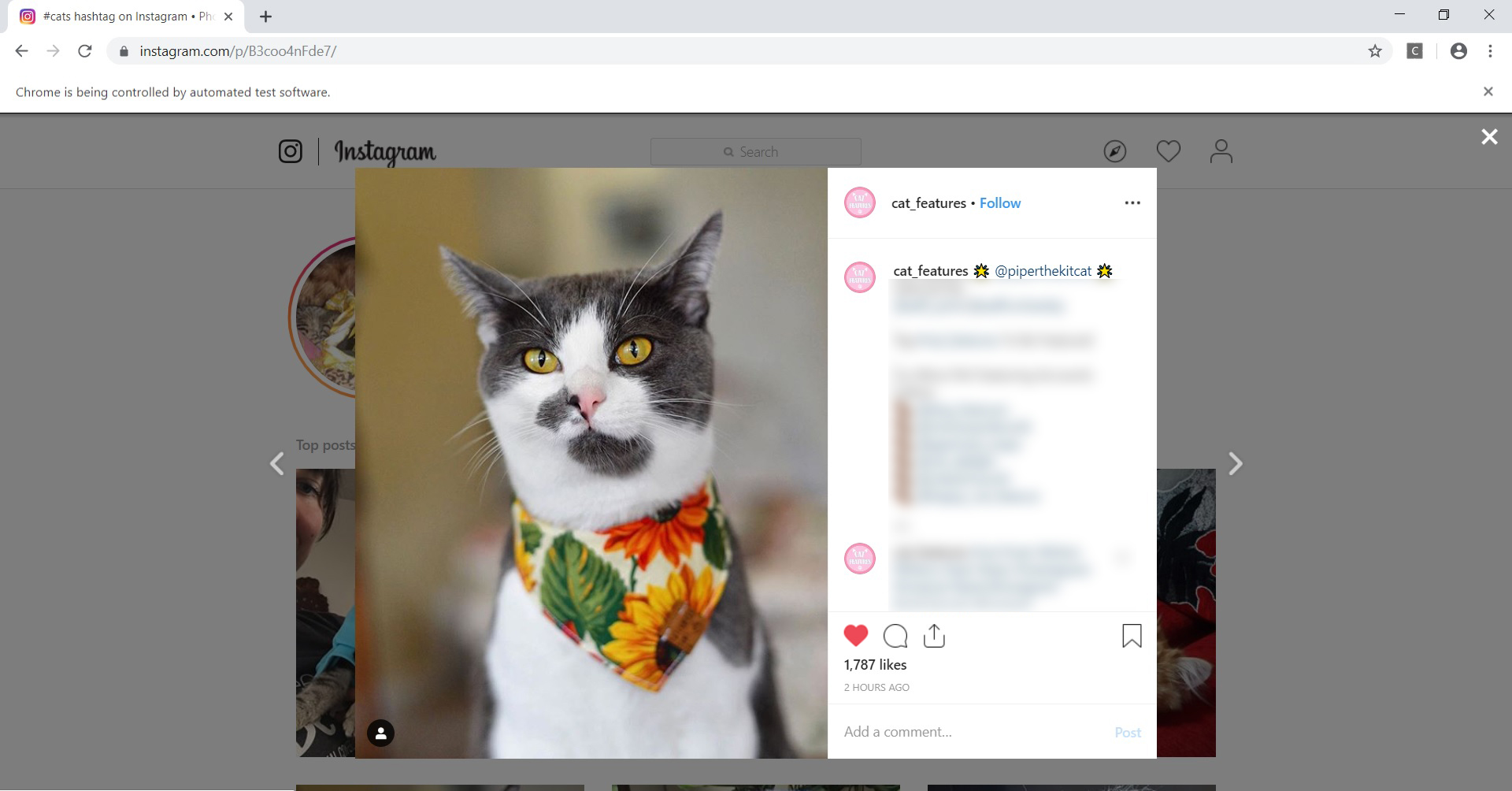Image resolution: width=1512 pixels, height=791 pixels.
Task: Bookmark this page with the star
Action: point(1375,51)
